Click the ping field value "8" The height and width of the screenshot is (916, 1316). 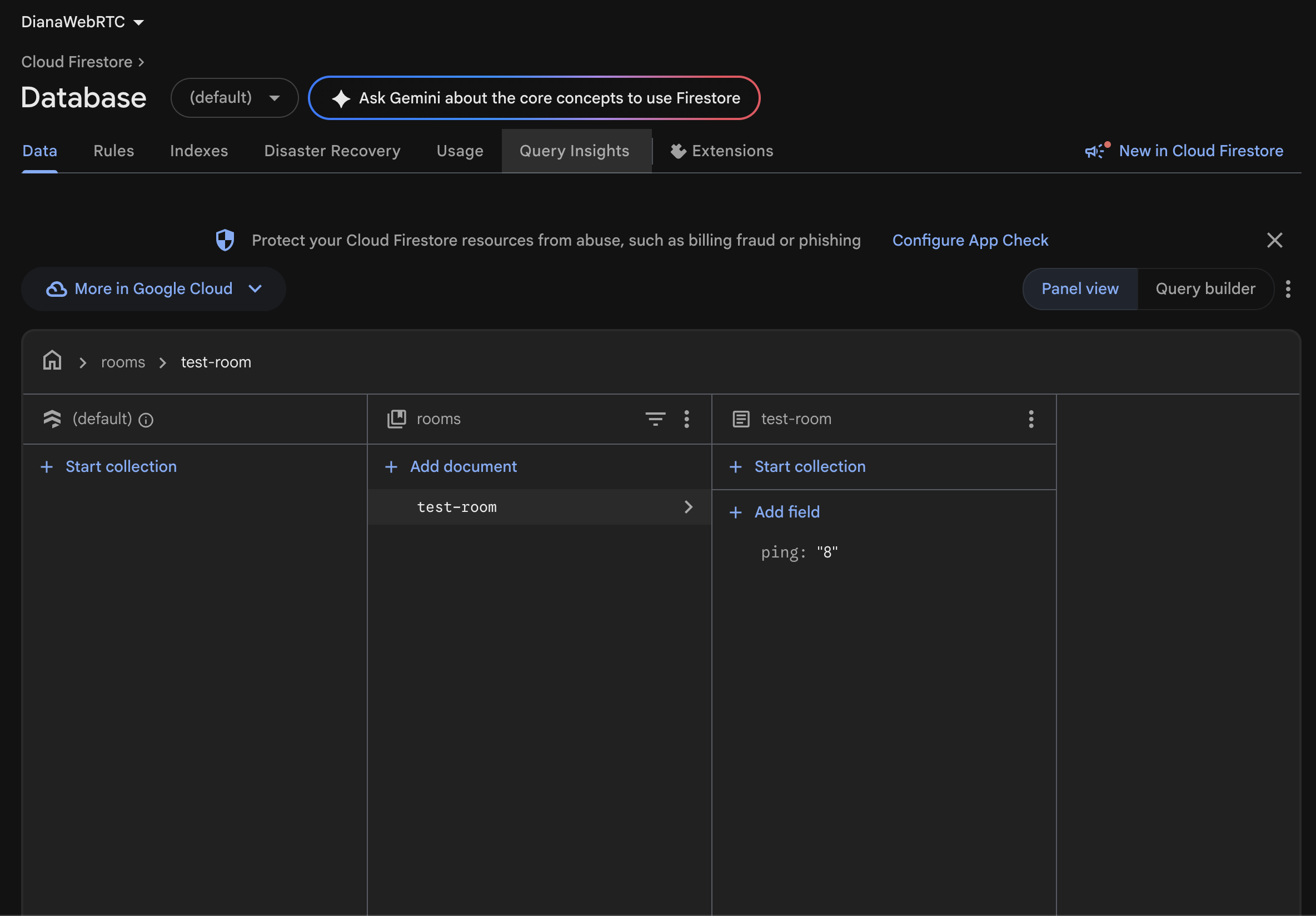pos(827,552)
